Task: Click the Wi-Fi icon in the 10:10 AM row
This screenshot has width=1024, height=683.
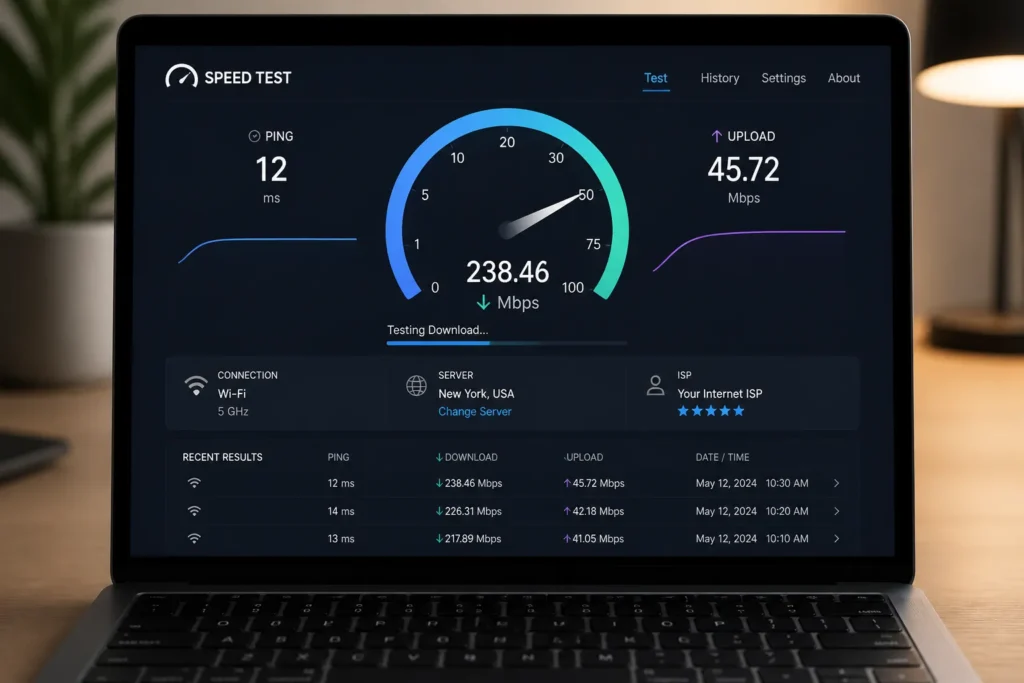Action: pyautogui.click(x=194, y=538)
